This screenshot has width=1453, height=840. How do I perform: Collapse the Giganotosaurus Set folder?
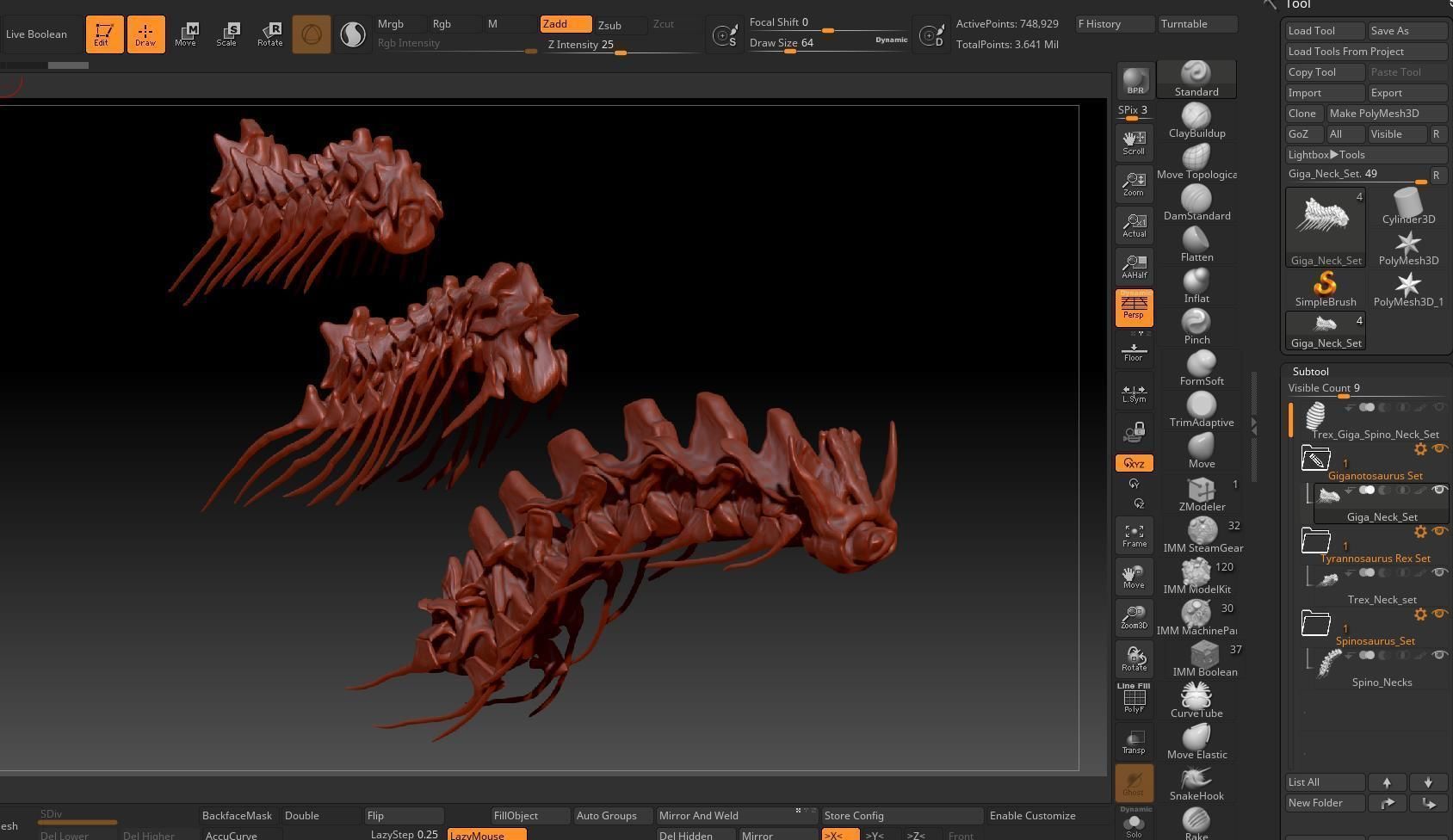pos(1315,459)
